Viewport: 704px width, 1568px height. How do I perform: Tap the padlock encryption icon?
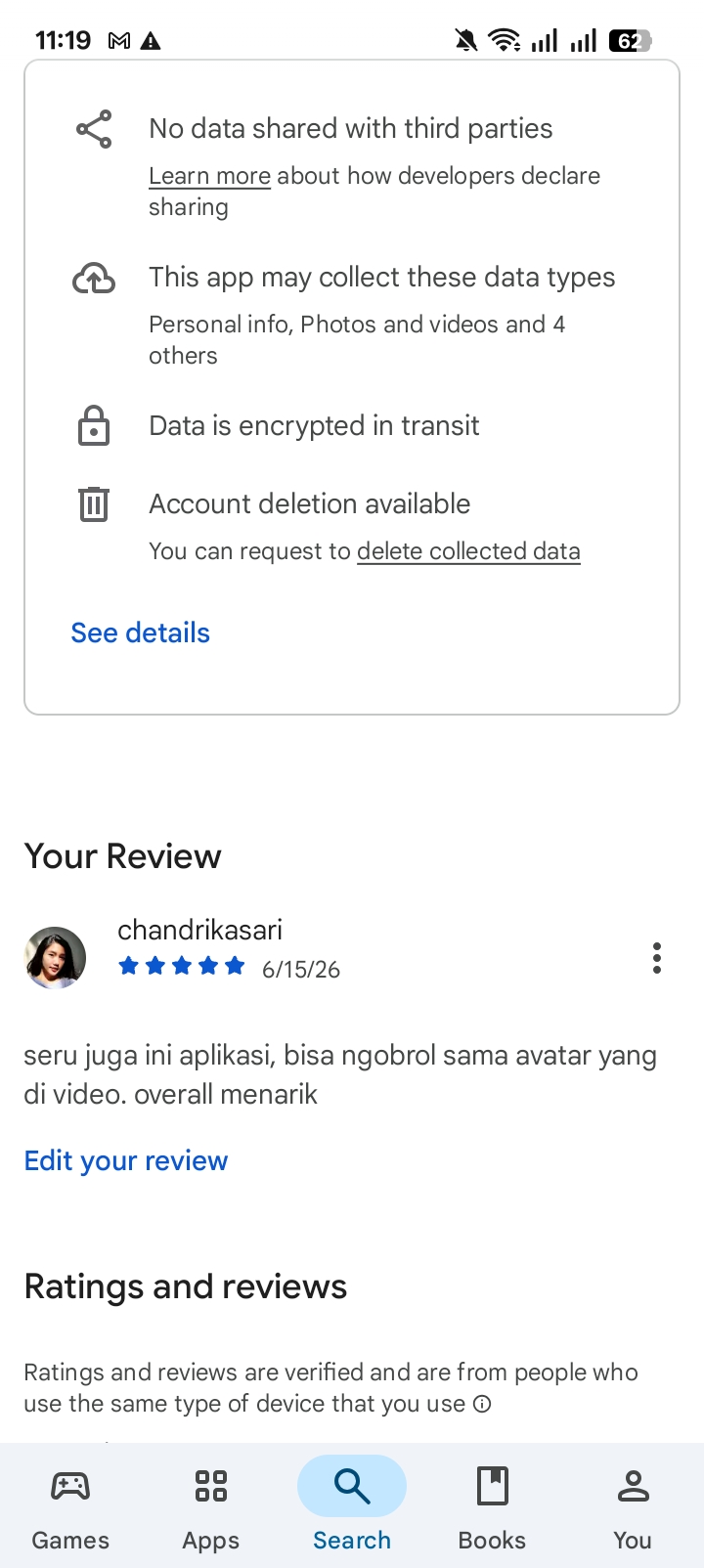(94, 425)
